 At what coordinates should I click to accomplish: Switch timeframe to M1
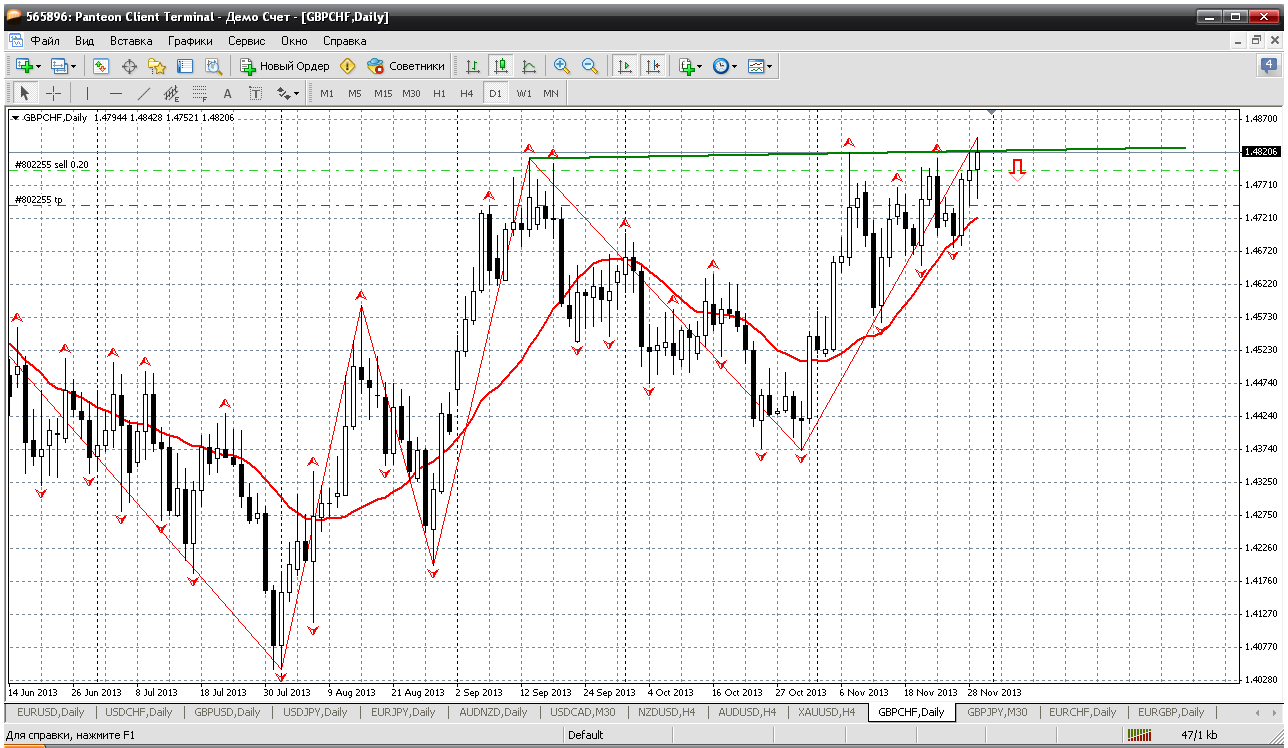click(x=327, y=93)
